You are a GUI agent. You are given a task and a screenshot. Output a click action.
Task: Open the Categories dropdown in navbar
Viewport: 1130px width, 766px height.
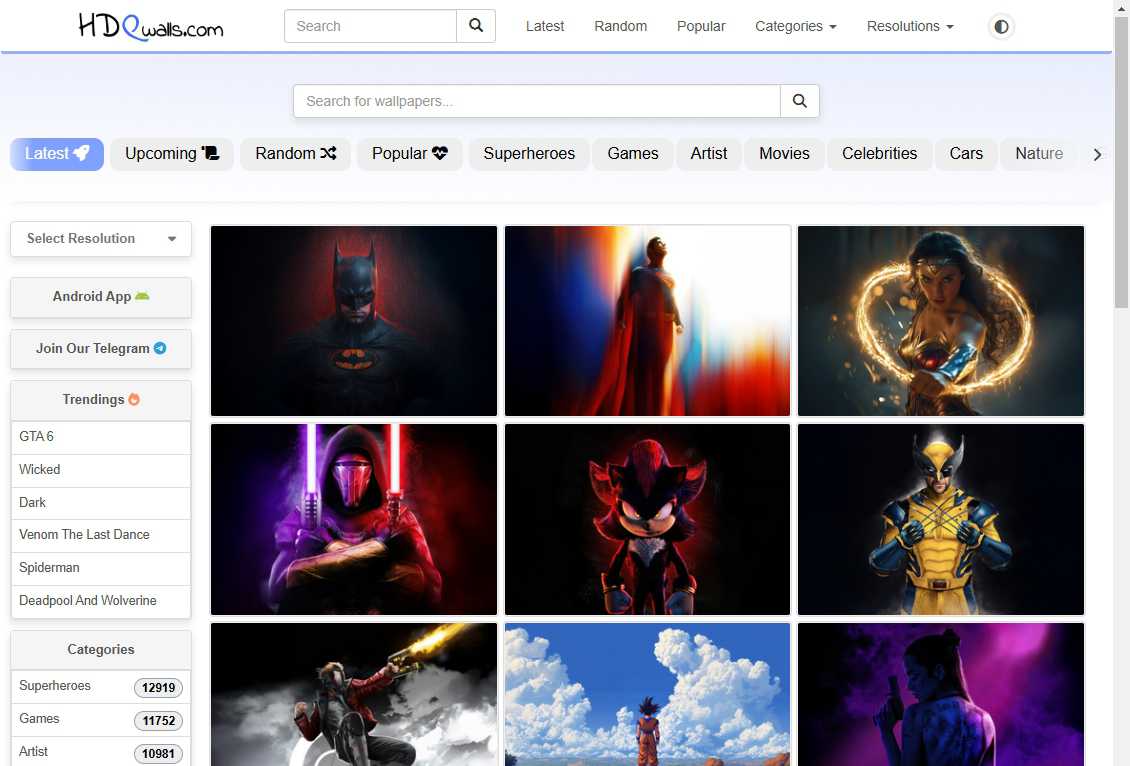coord(796,26)
